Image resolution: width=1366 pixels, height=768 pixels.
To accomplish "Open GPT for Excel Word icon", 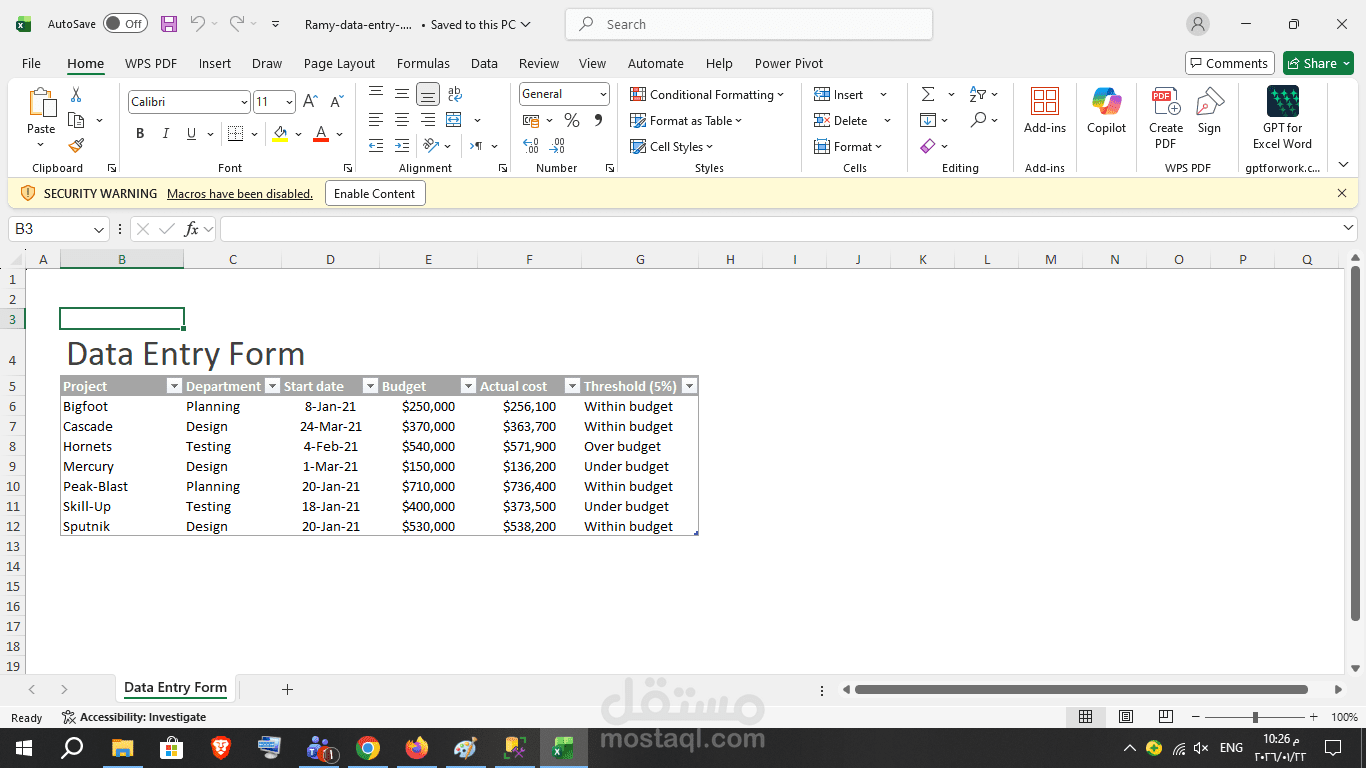I will [1283, 102].
